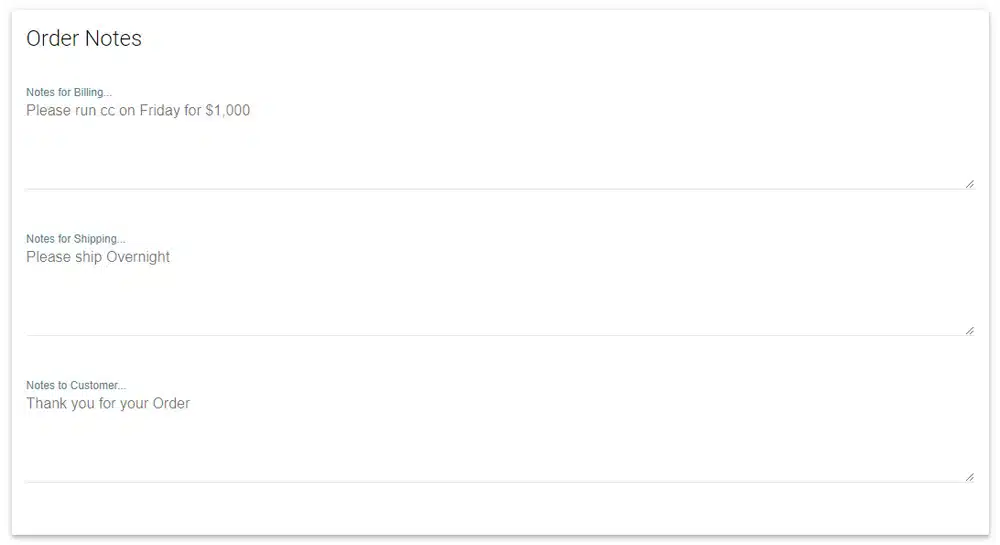Click the Notes for Shipping resize handle
Image resolution: width=1000 pixels, height=545 pixels.
tap(969, 330)
